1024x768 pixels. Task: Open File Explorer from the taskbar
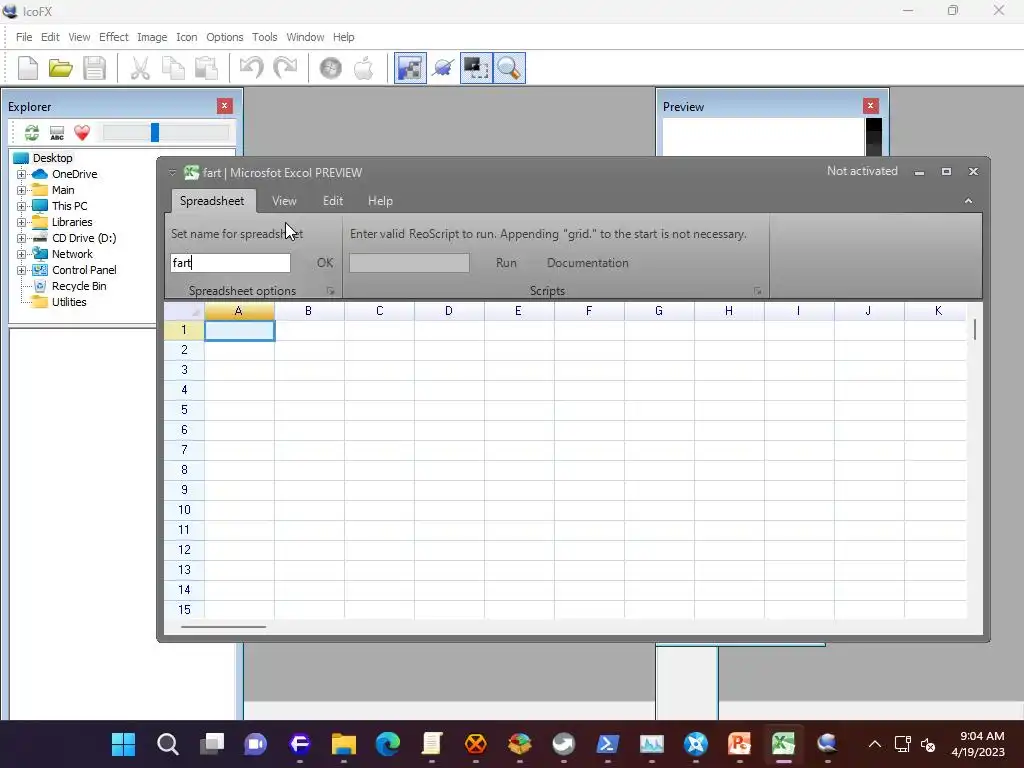344,744
